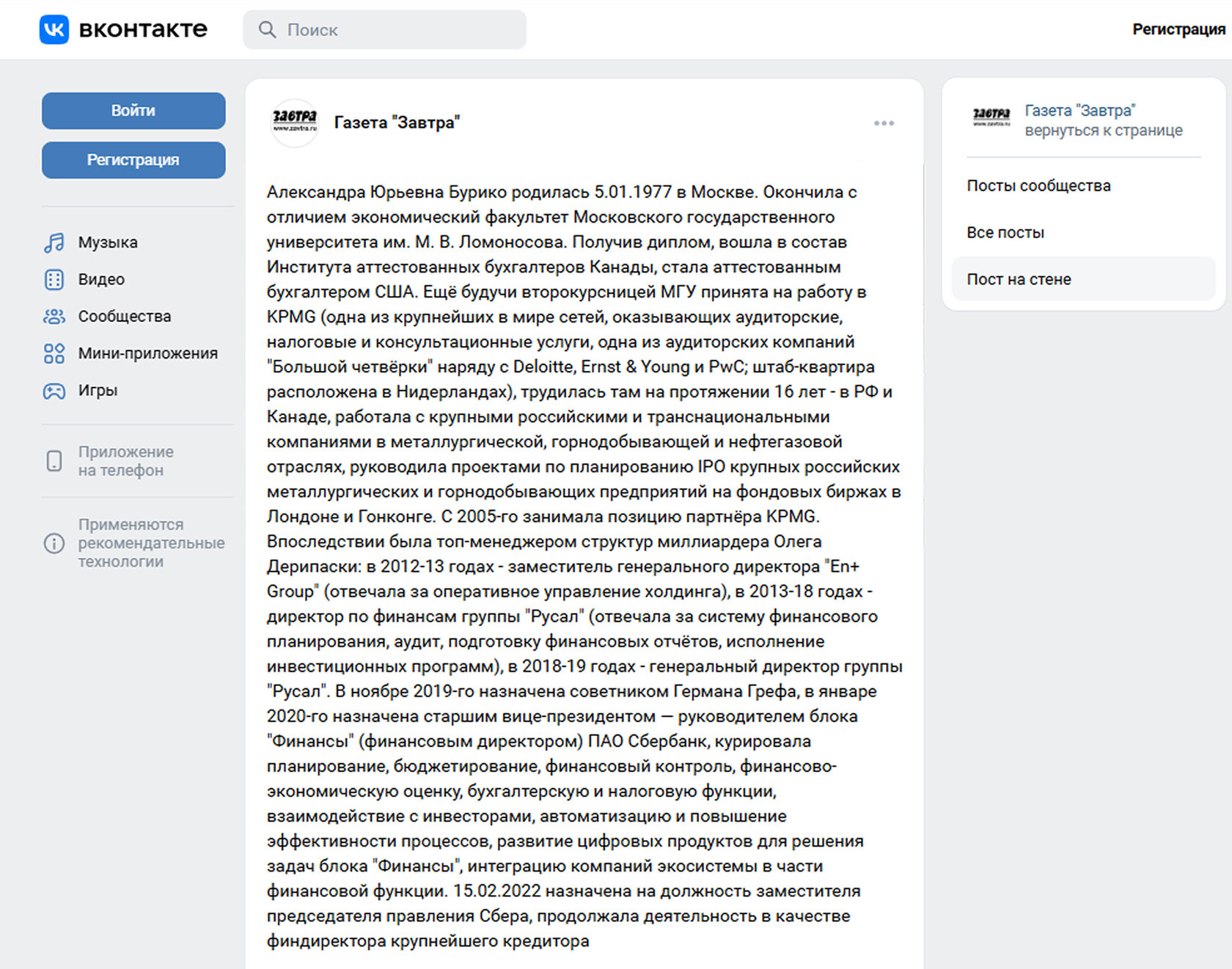Click the Музыка note icon
Screen dimensions: 1232x969
click(54, 243)
